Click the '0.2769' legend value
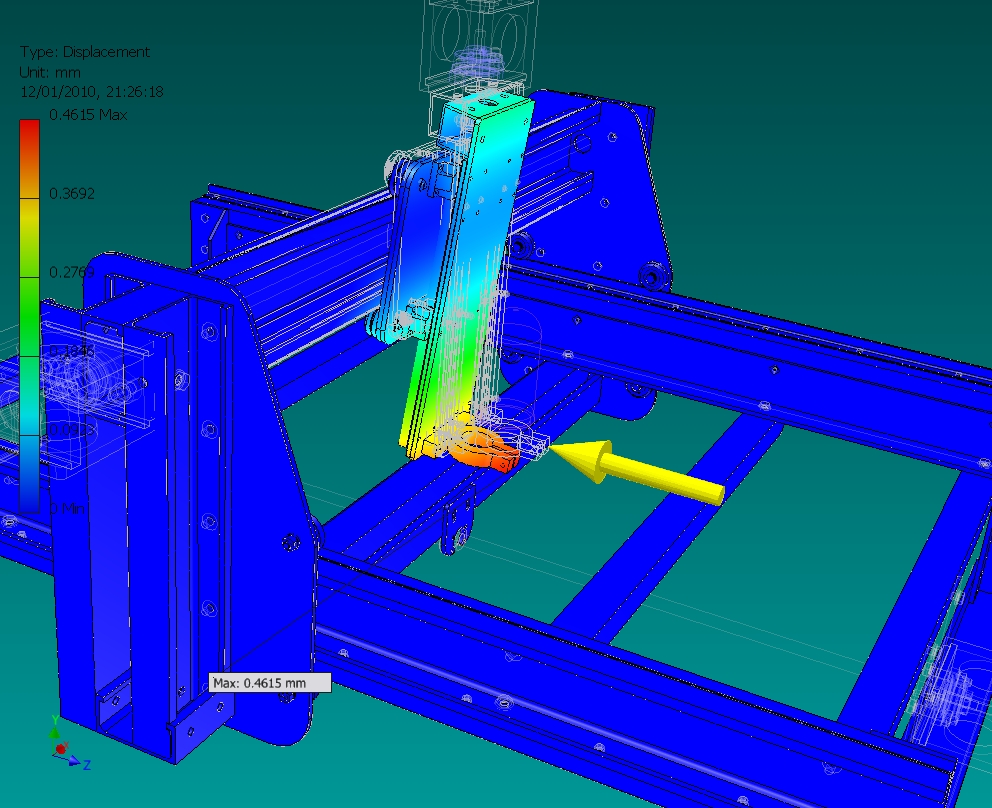 coord(72,272)
